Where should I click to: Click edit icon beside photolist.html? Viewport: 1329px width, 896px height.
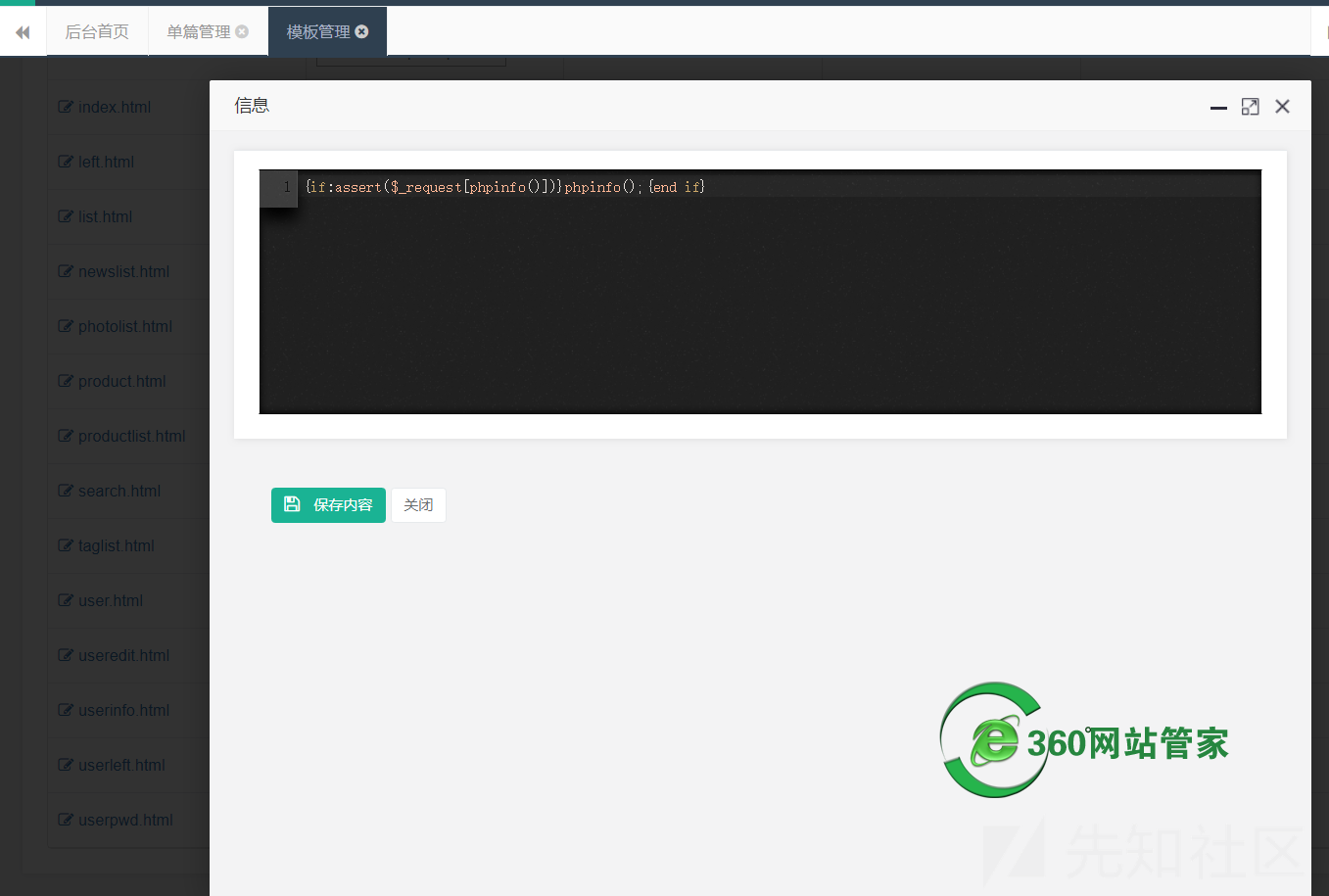pos(66,326)
